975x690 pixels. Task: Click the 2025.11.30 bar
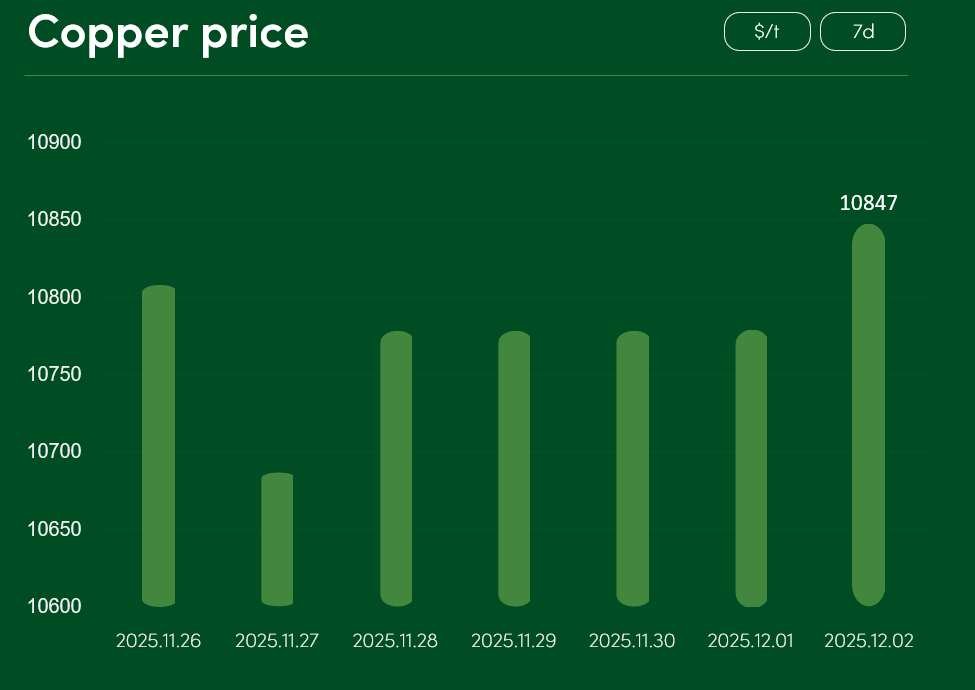pos(633,468)
